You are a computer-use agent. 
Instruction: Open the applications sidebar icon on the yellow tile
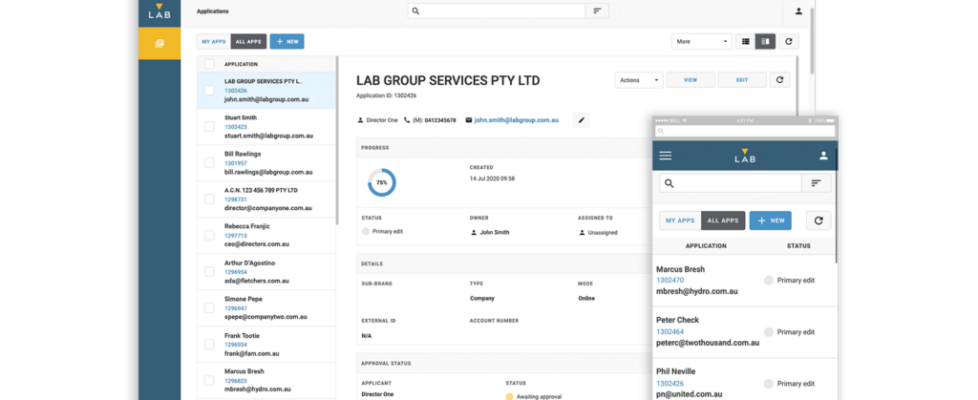[159, 43]
